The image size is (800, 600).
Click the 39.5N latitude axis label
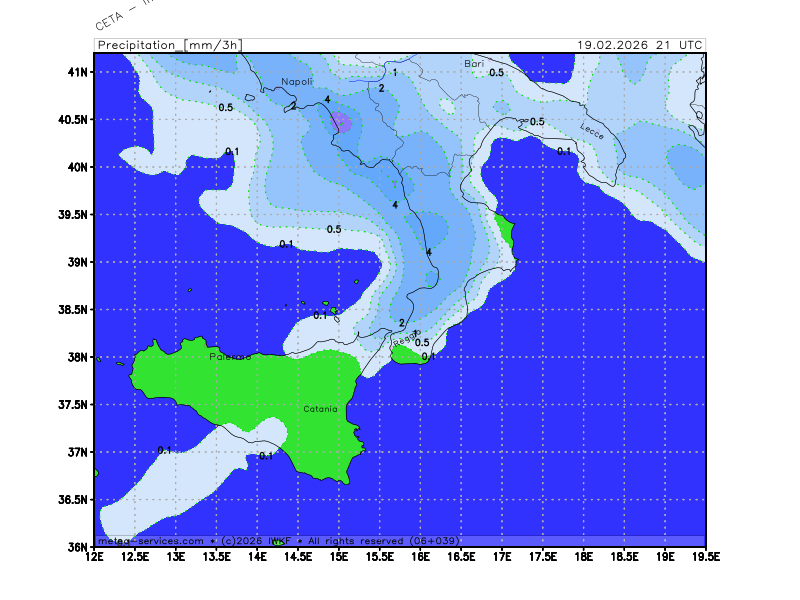[74, 214]
